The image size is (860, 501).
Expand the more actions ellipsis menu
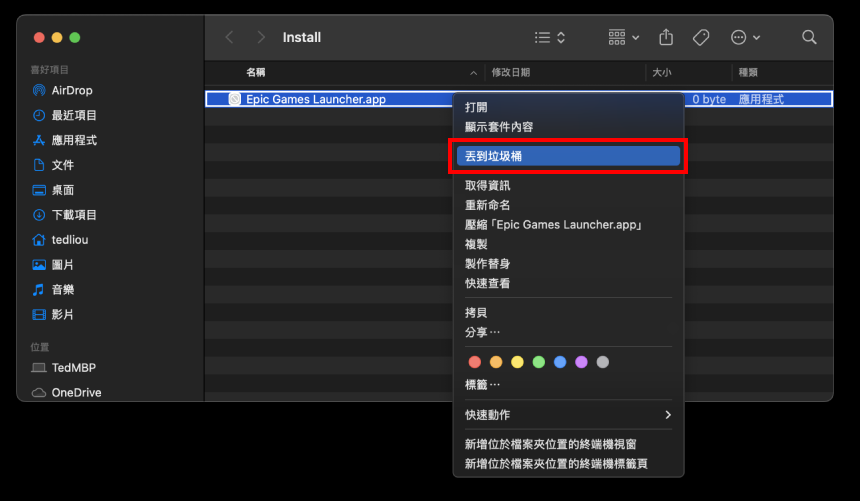[745, 37]
